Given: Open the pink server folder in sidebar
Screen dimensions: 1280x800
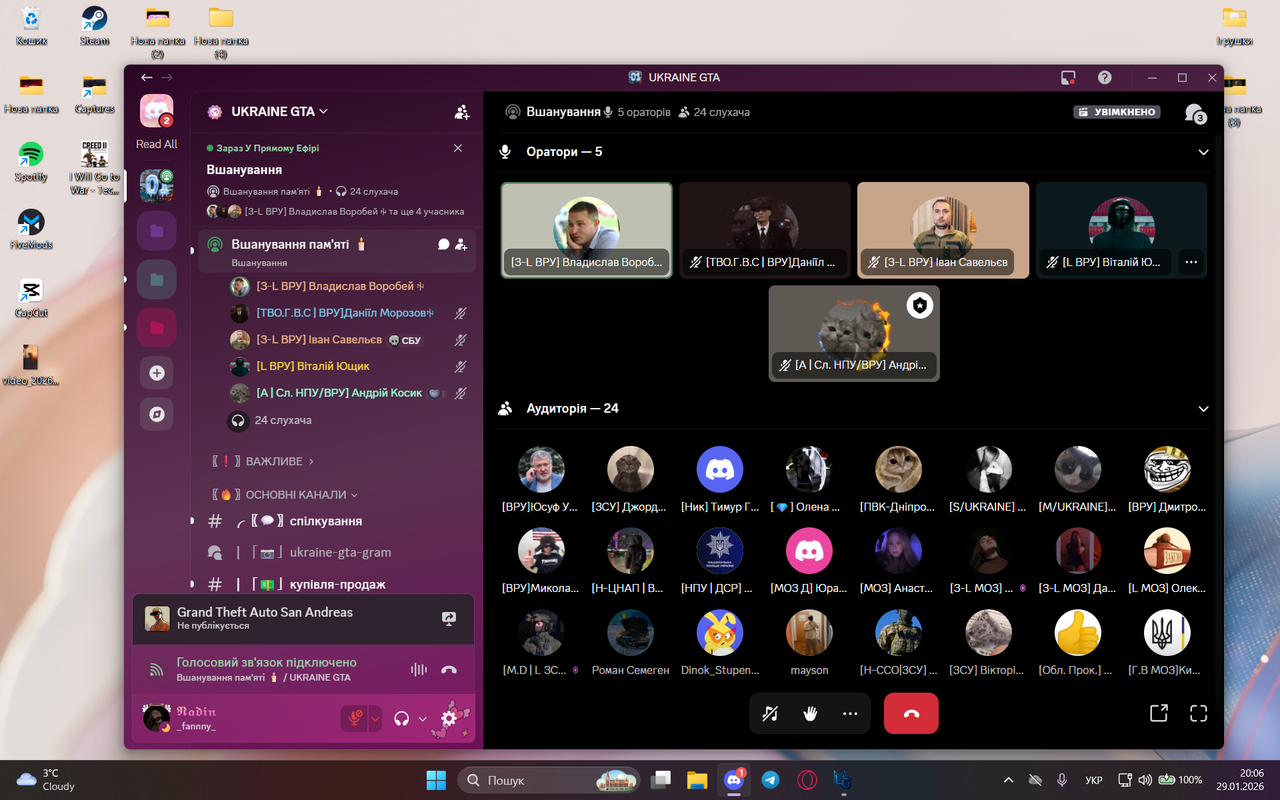Looking at the screenshot, I should (x=157, y=328).
